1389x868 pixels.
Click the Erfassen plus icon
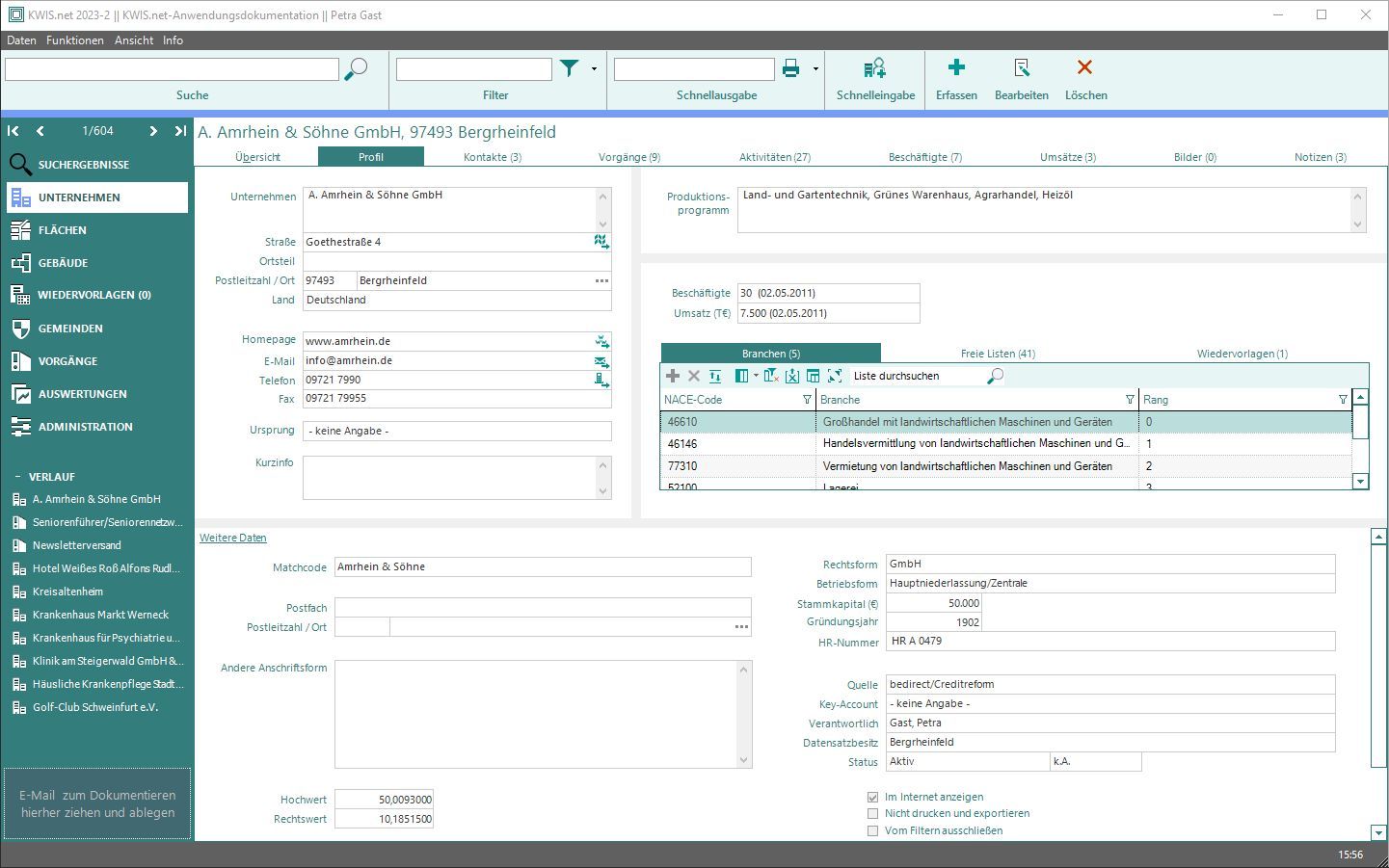coord(956,67)
